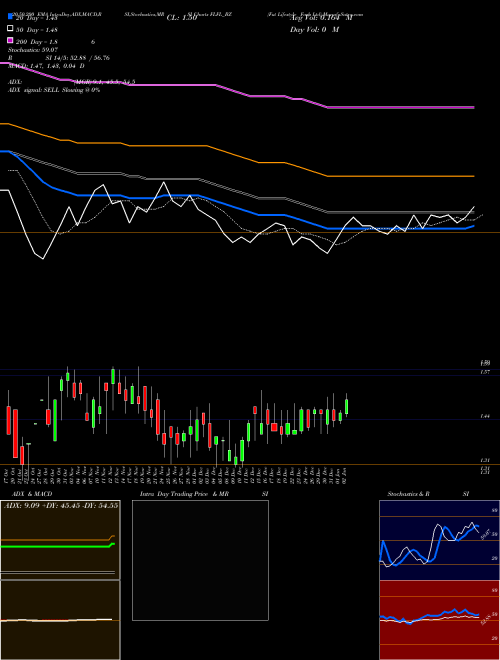Click the white 50 Day legend swatch

[x=11, y=29]
